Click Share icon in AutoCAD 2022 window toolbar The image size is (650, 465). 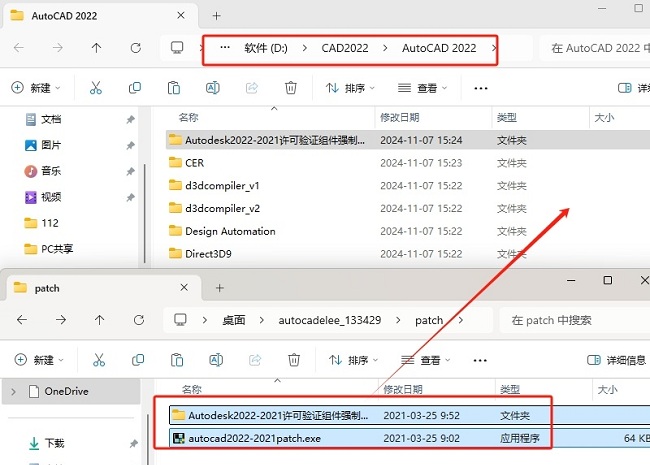pyautogui.click(x=252, y=88)
